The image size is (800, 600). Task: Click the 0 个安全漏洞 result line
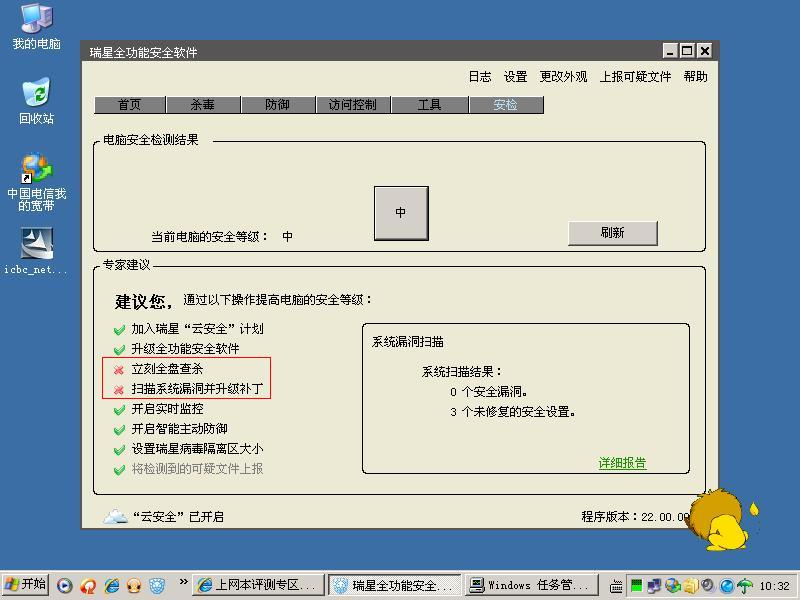(x=489, y=392)
